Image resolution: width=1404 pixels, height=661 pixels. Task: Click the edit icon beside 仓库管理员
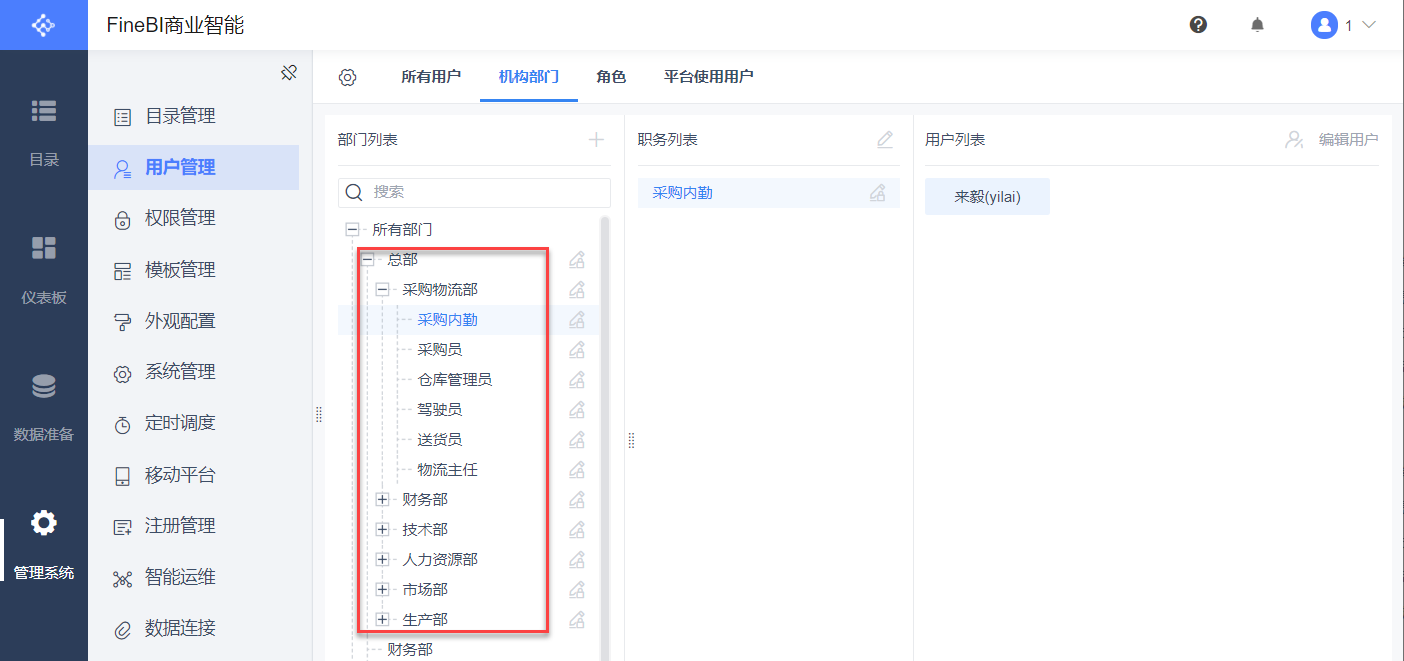(577, 380)
